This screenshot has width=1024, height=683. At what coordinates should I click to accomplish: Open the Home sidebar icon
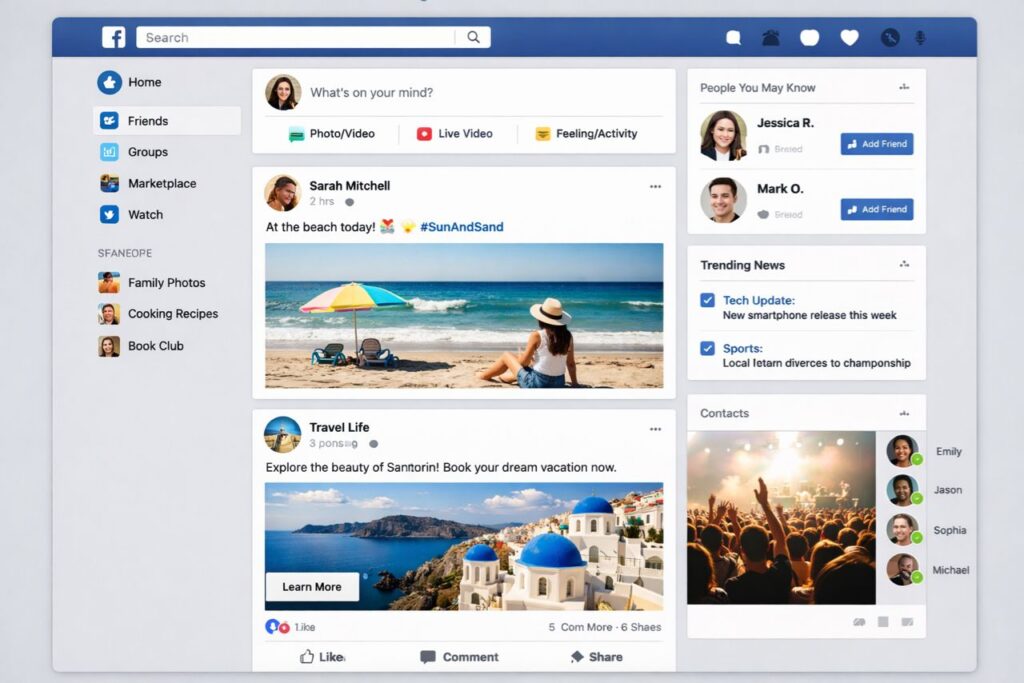(109, 82)
